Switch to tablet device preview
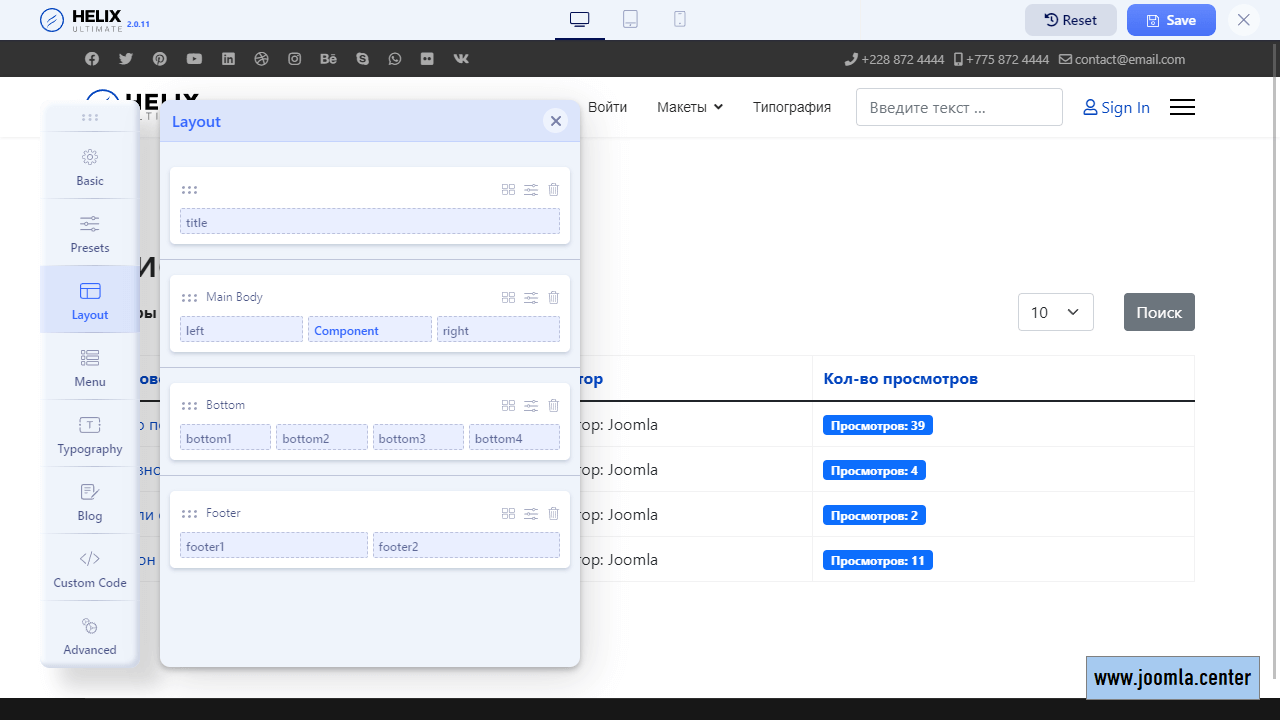1280x720 pixels. point(630,19)
